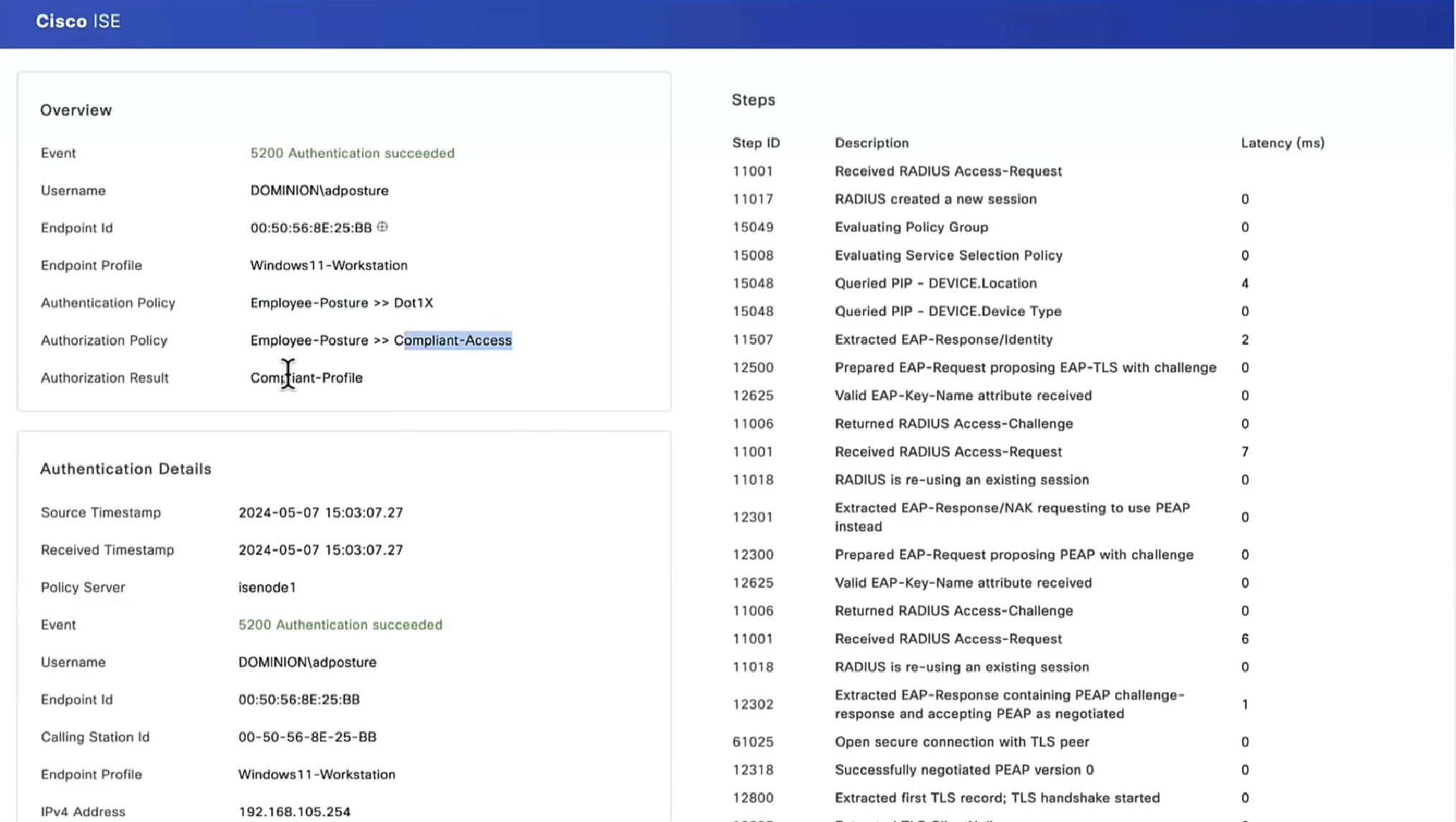This screenshot has height=822, width=1456.
Task: Click step 12500 proposing EAP-TLS row
Action: click(x=1025, y=368)
